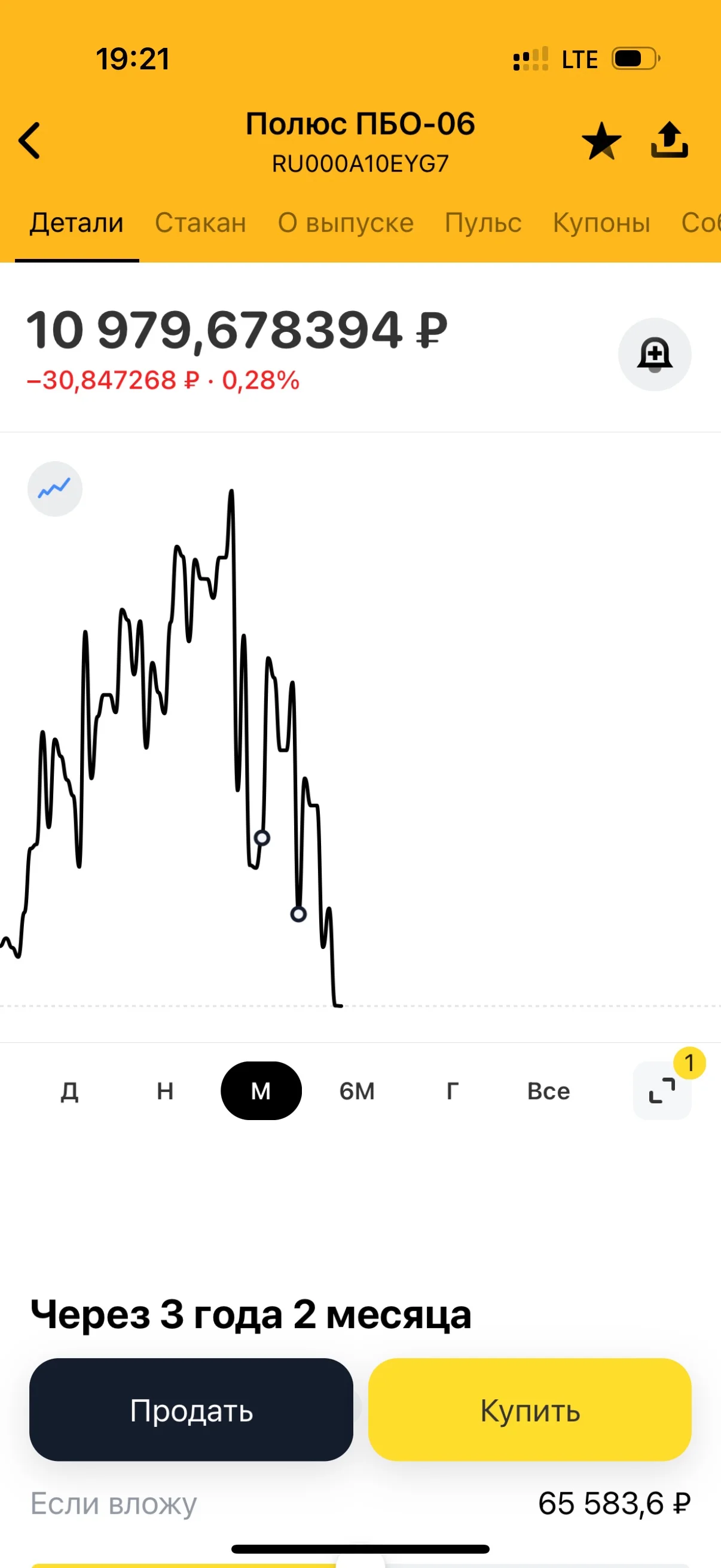Tap the upper trade marker circle on the chart

click(262, 838)
